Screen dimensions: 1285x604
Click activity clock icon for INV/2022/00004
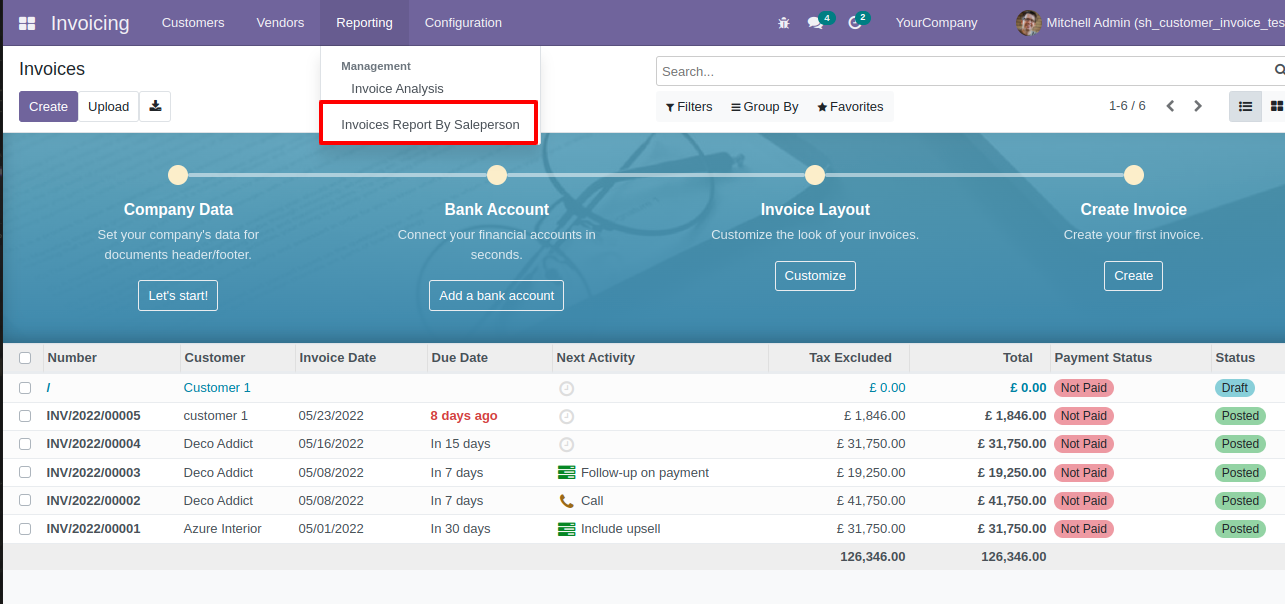click(x=566, y=444)
